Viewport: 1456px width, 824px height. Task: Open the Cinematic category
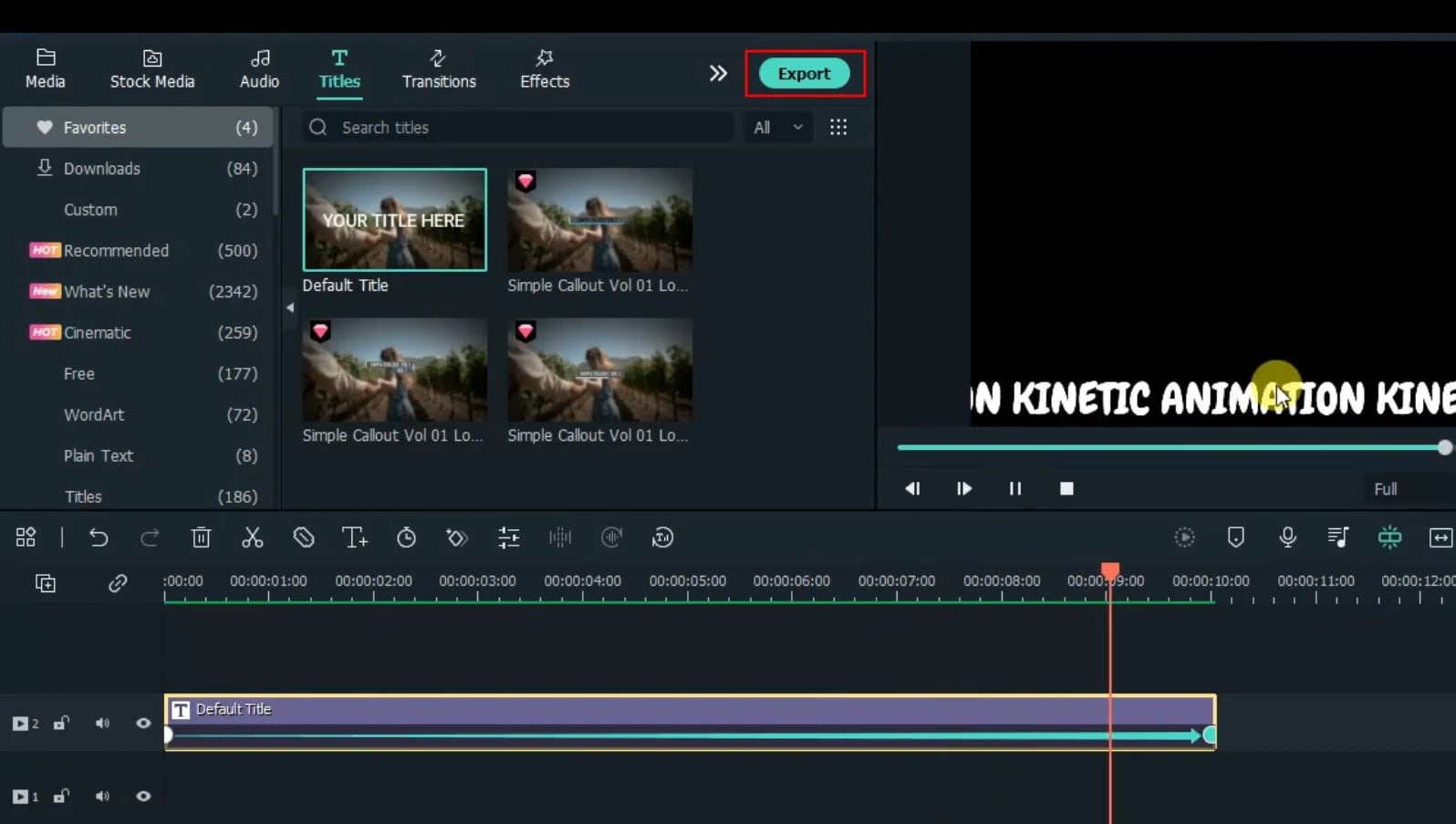(x=138, y=333)
